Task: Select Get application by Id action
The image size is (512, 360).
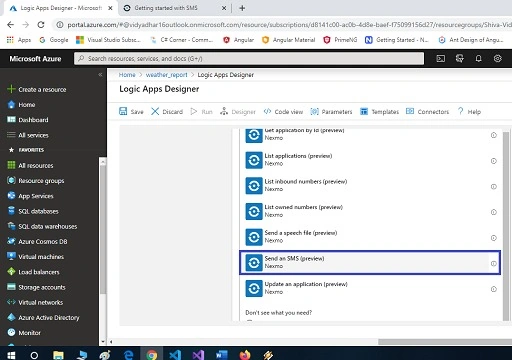Action: (370, 135)
